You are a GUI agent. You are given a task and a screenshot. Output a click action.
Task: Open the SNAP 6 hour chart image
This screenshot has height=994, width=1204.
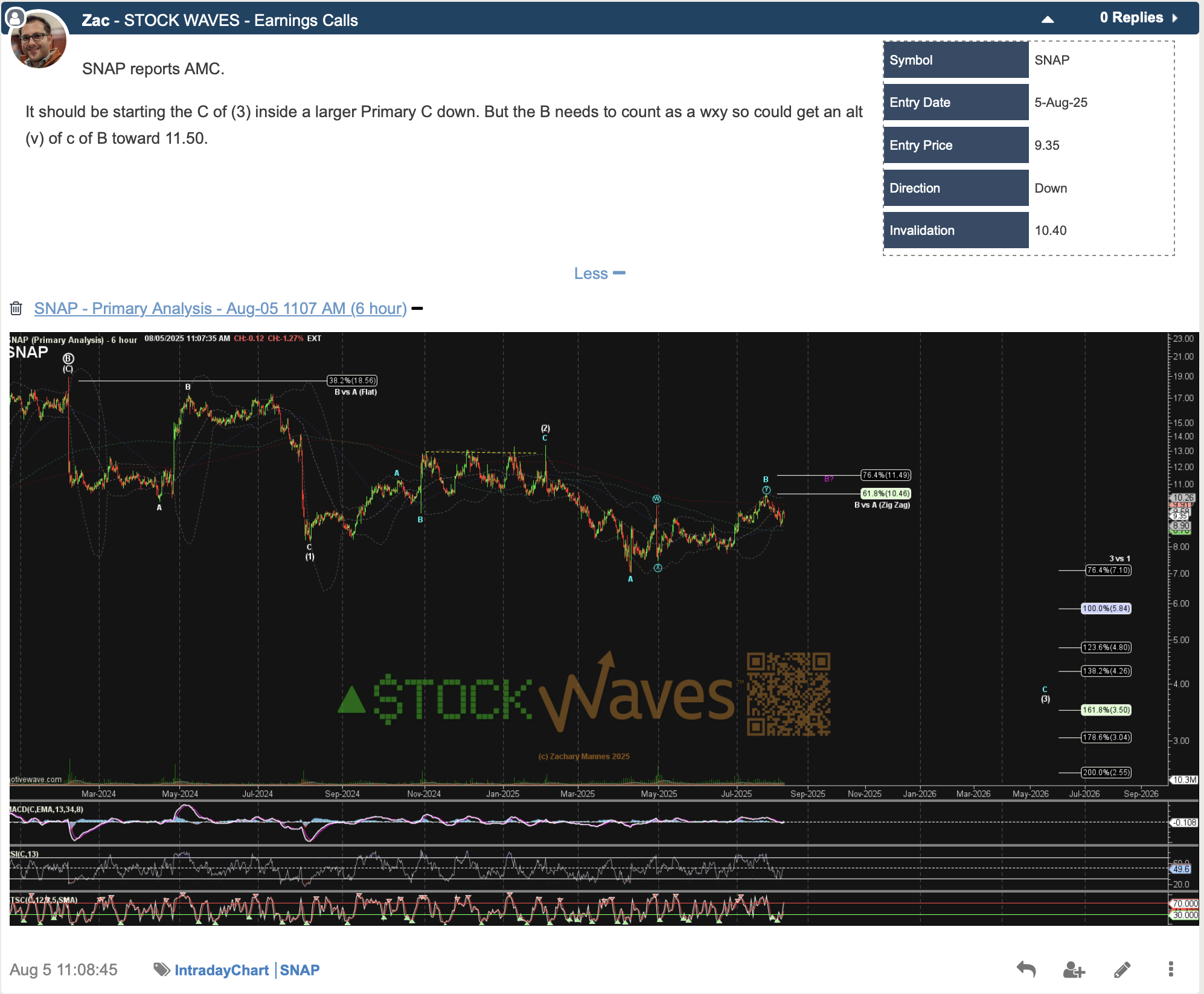[604, 628]
